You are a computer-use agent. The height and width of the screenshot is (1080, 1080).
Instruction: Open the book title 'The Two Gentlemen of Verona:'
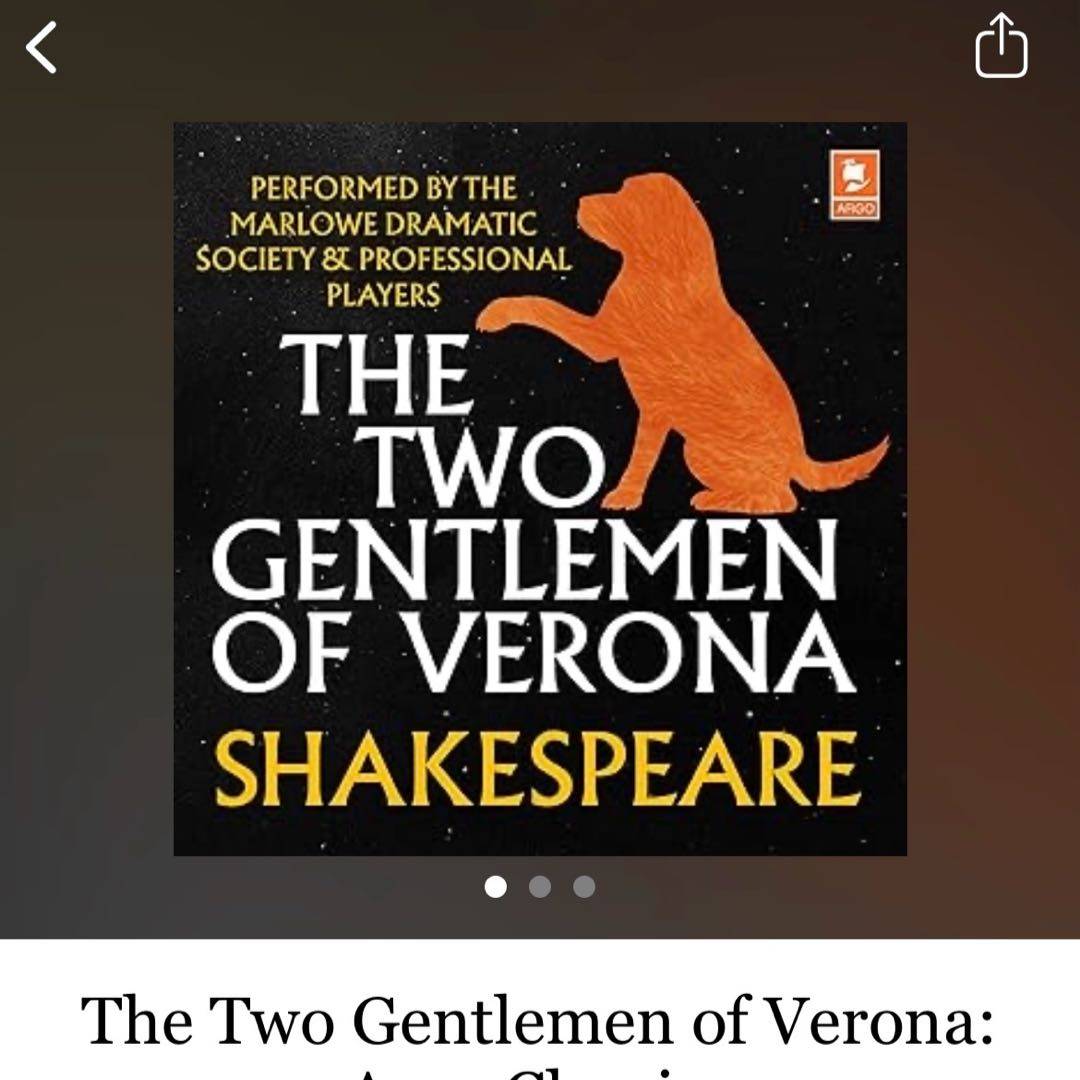[x=538, y=1021]
